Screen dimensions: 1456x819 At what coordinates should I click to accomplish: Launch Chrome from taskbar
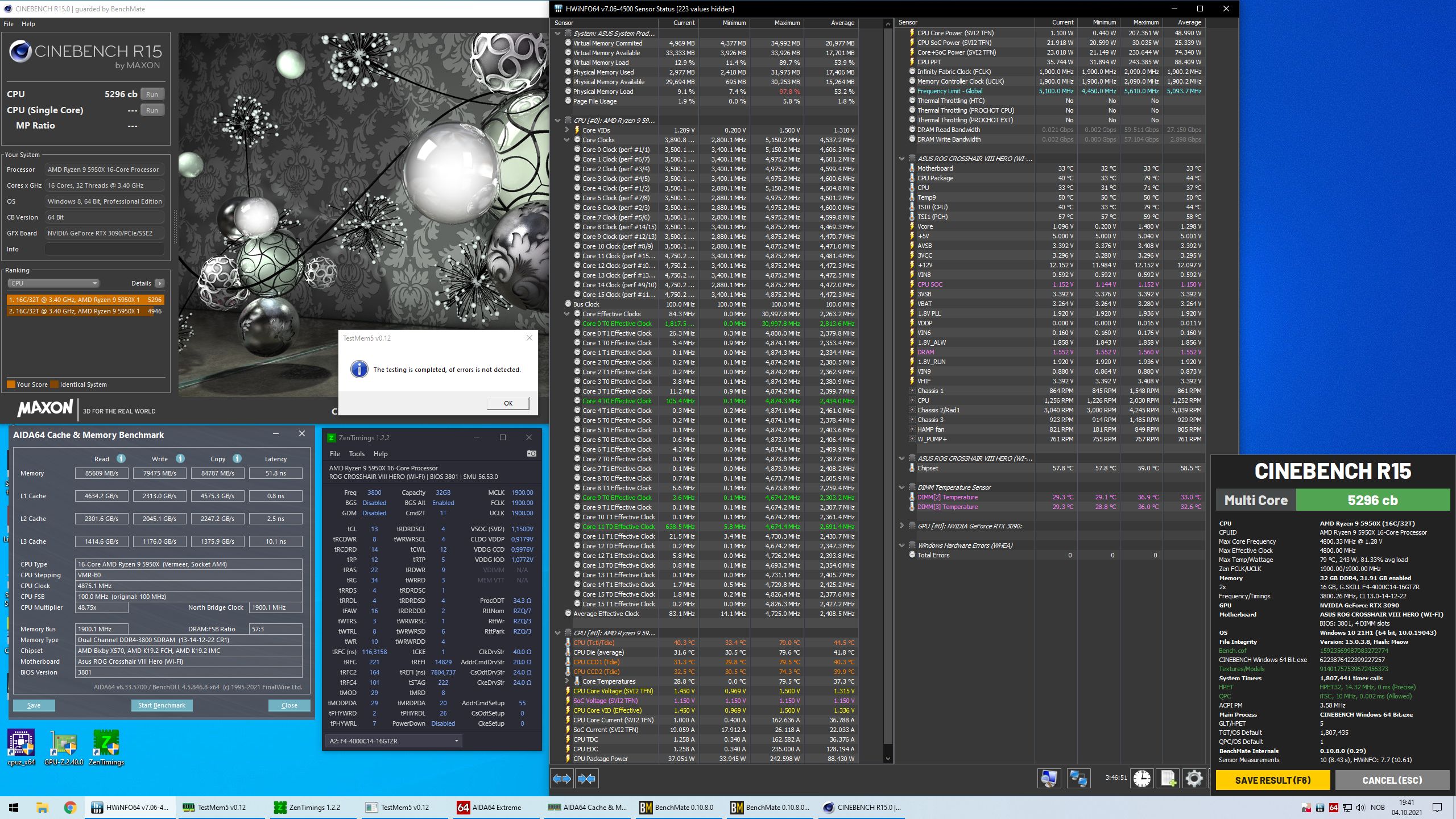coord(70,807)
